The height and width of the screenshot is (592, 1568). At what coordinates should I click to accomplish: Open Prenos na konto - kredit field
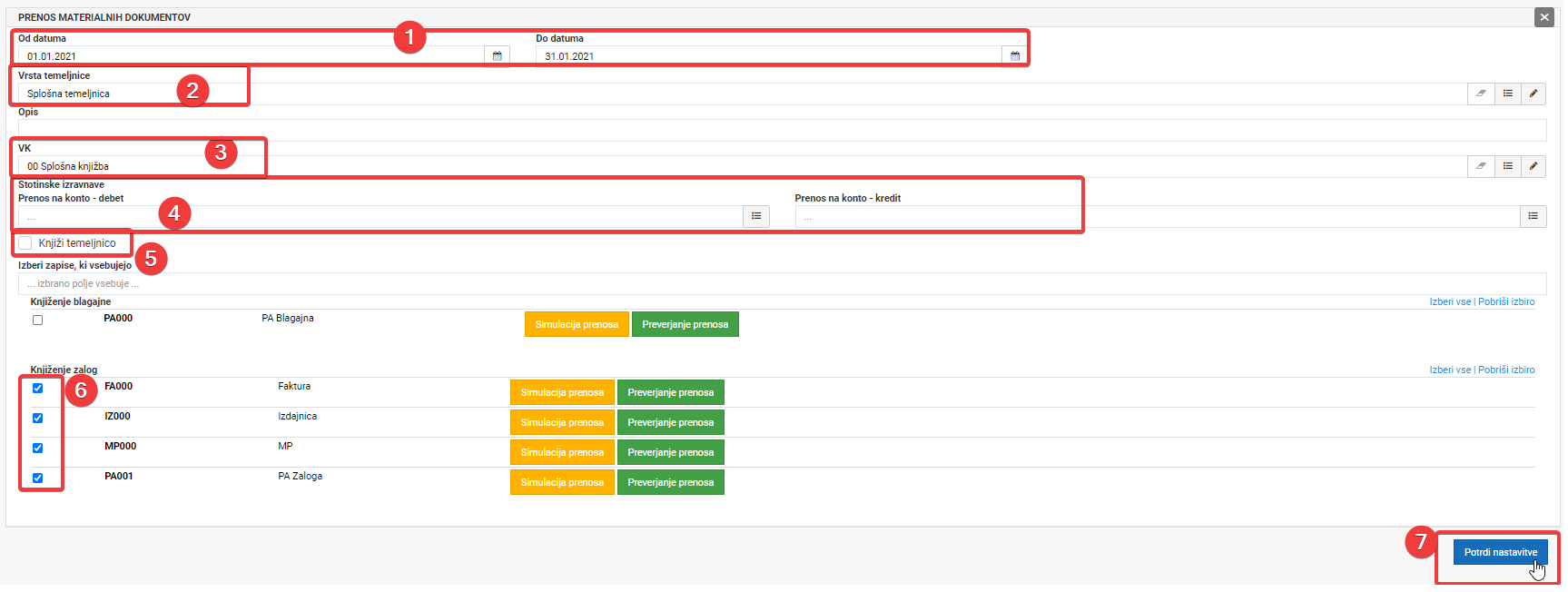click(x=1158, y=216)
